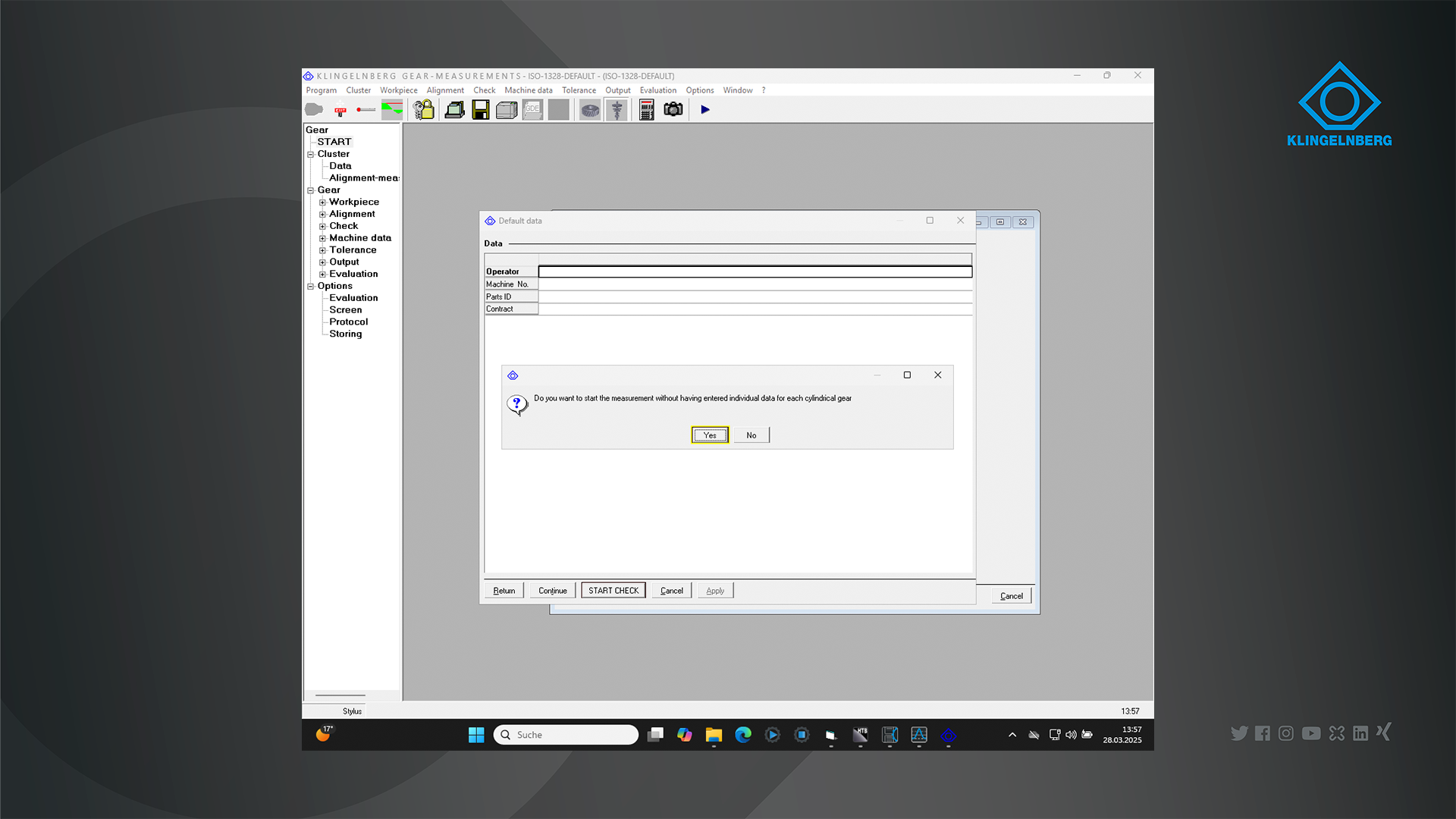
Task: Click the Klingelnberg app icon on taskbar
Action: pyautogui.click(x=949, y=735)
